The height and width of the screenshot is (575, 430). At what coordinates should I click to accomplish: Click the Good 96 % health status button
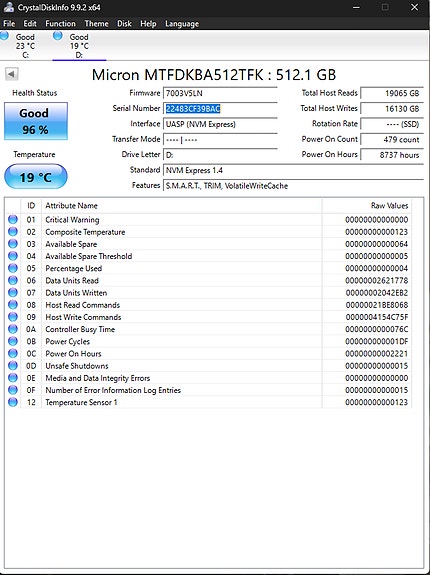[x=36, y=121]
